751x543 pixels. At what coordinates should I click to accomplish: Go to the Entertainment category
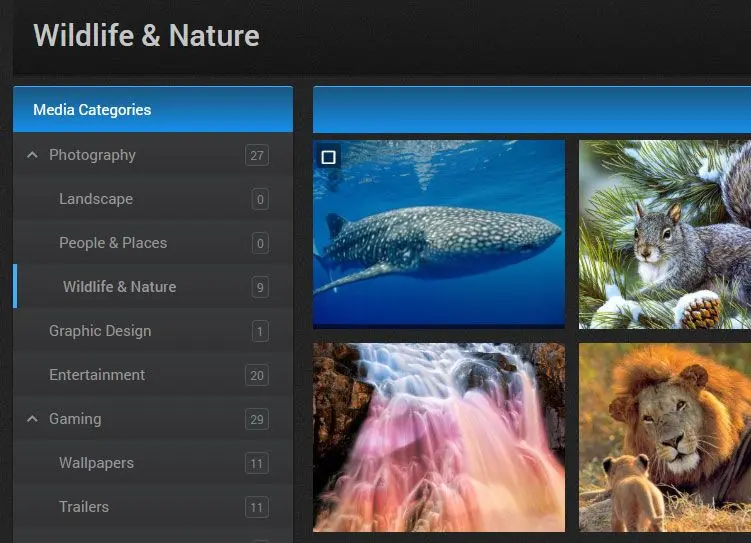pyautogui.click(x=97, y=375)
